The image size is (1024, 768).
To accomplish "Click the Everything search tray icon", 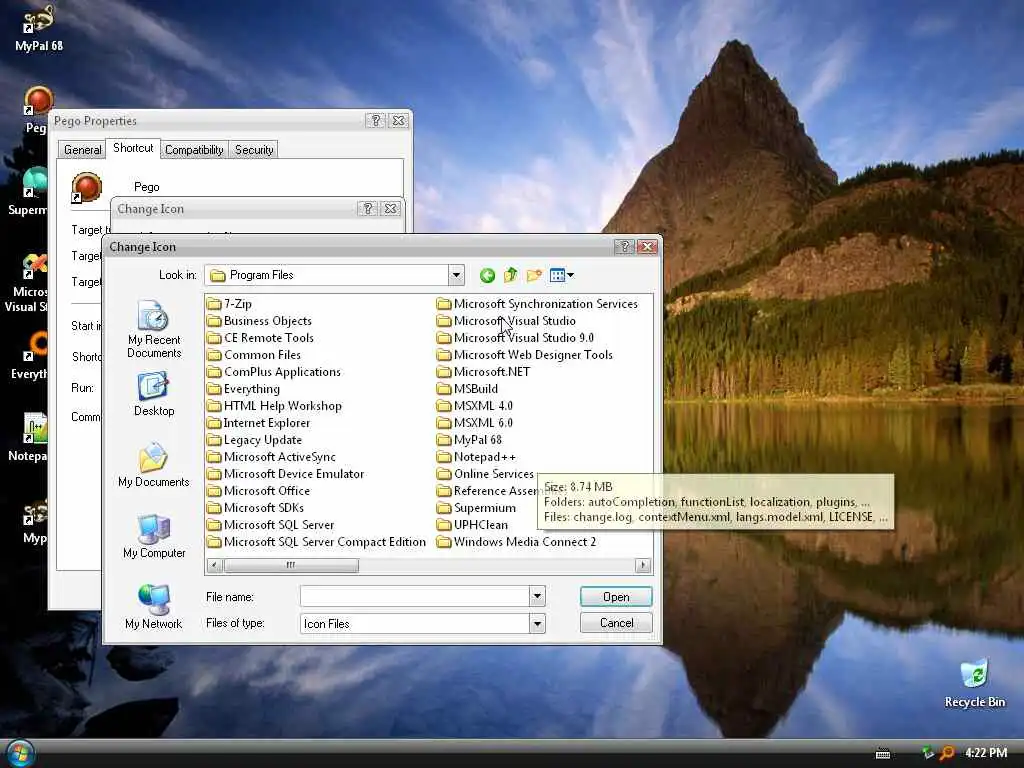I will [946, 753].
